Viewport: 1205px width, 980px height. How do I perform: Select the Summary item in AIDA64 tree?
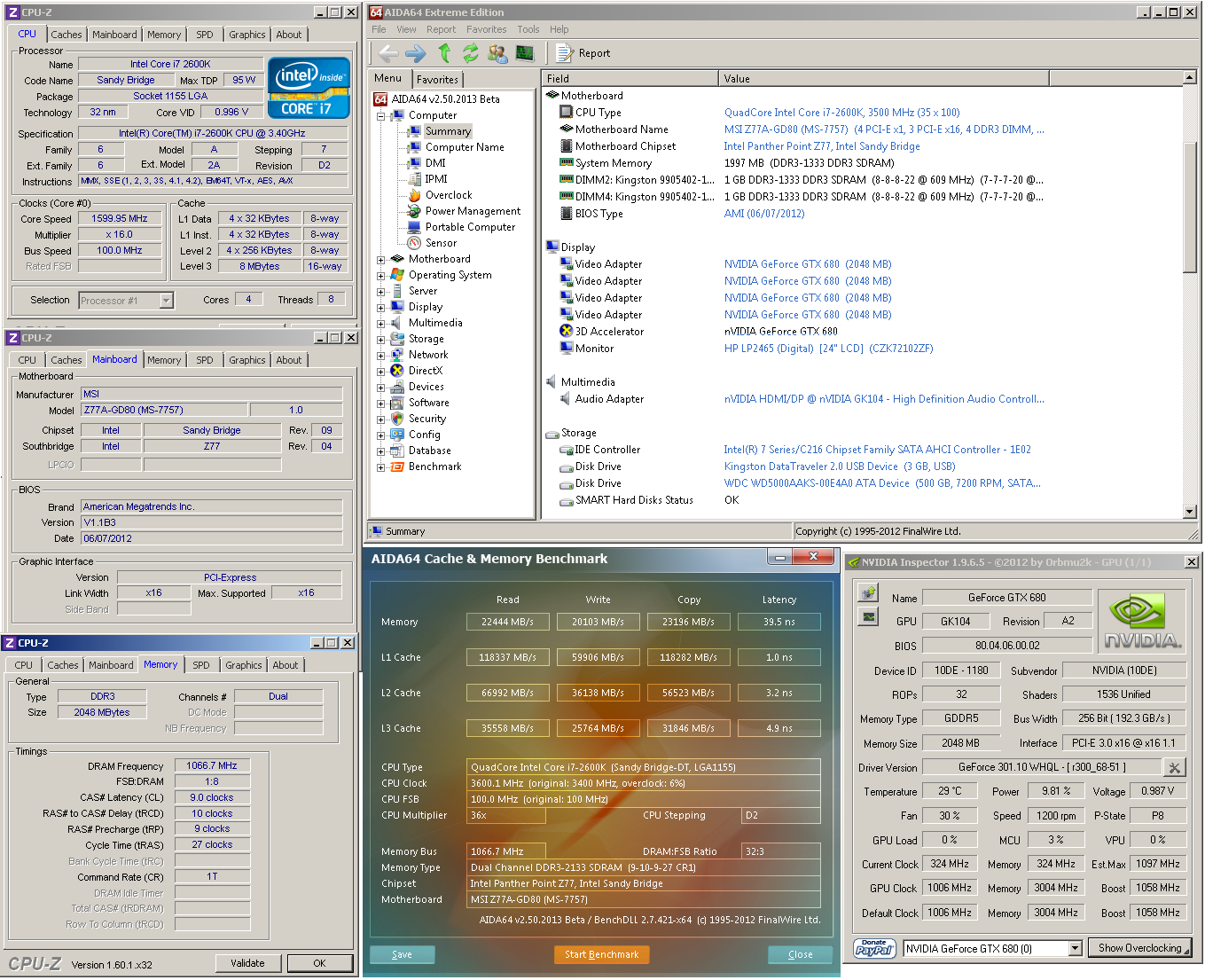tap(448, 131)
